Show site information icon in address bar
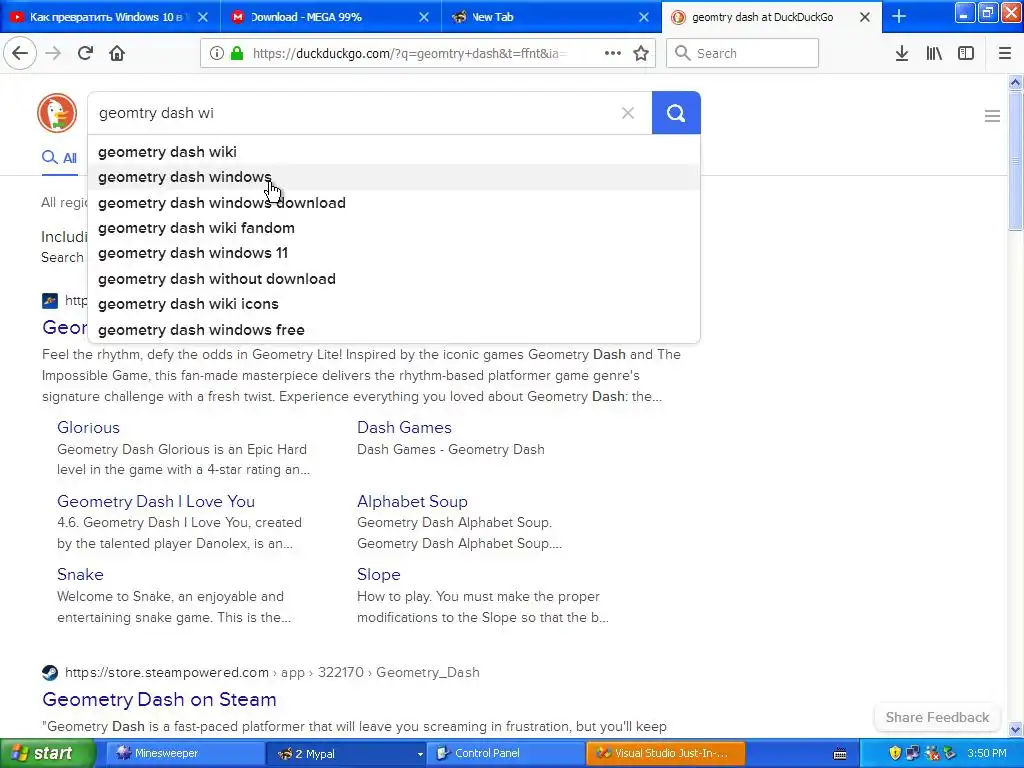Viewport: 1024px width, 768px height. pyautogui.click(x=217, y=53)
